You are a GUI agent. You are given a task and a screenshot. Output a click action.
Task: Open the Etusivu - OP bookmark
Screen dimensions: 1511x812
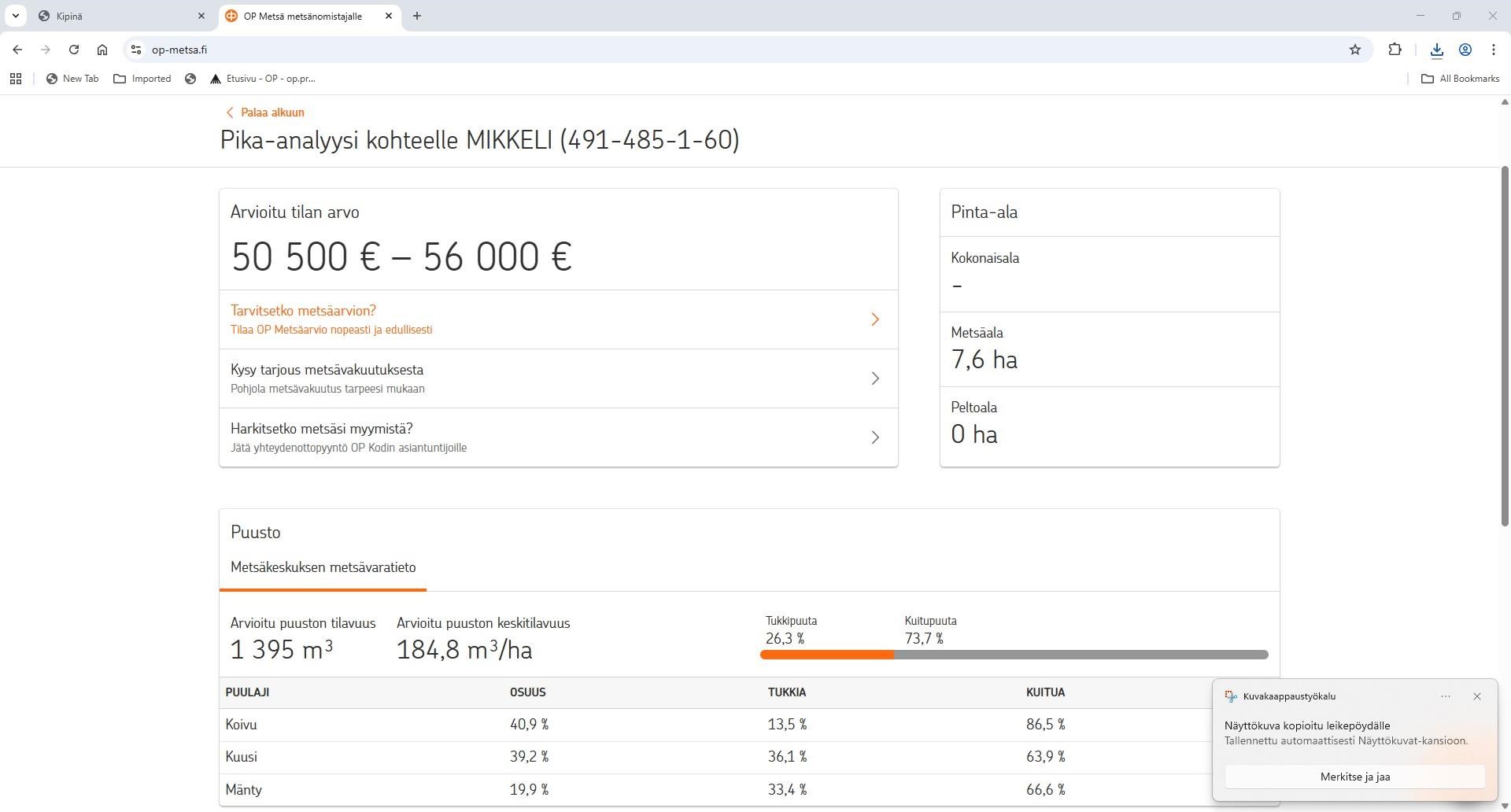[x=263, y=79]
